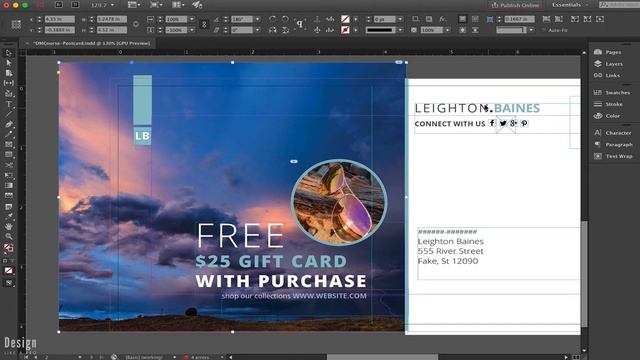Image resolution: width=640 pixels, height=360 pixels.
Task: Select the Content Collector tool
Action: (x=9, y=93)
